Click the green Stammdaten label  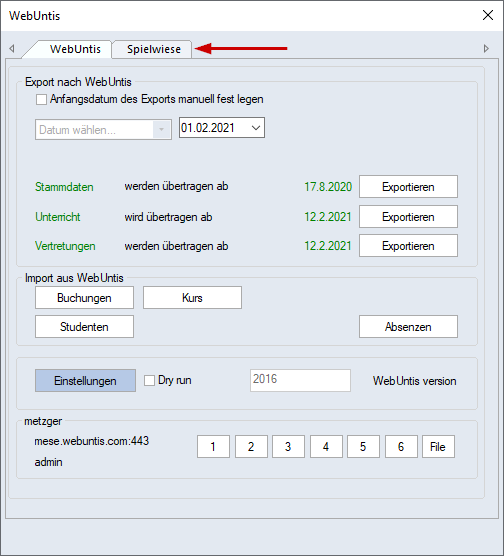(64, 187)
